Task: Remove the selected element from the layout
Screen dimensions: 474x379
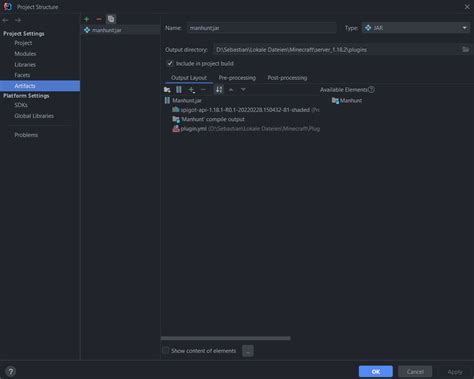Action: (x=203, y=90)
